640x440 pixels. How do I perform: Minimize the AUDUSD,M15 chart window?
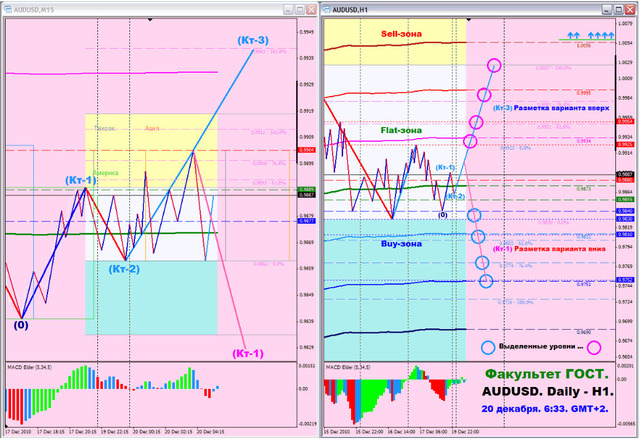[x=288, y=9]
